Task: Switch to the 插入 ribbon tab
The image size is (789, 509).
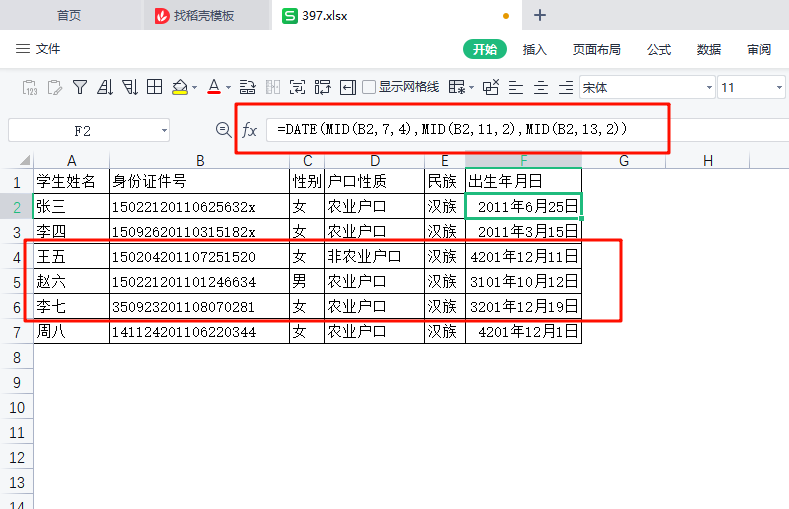Action: click(x=534, y=49)
